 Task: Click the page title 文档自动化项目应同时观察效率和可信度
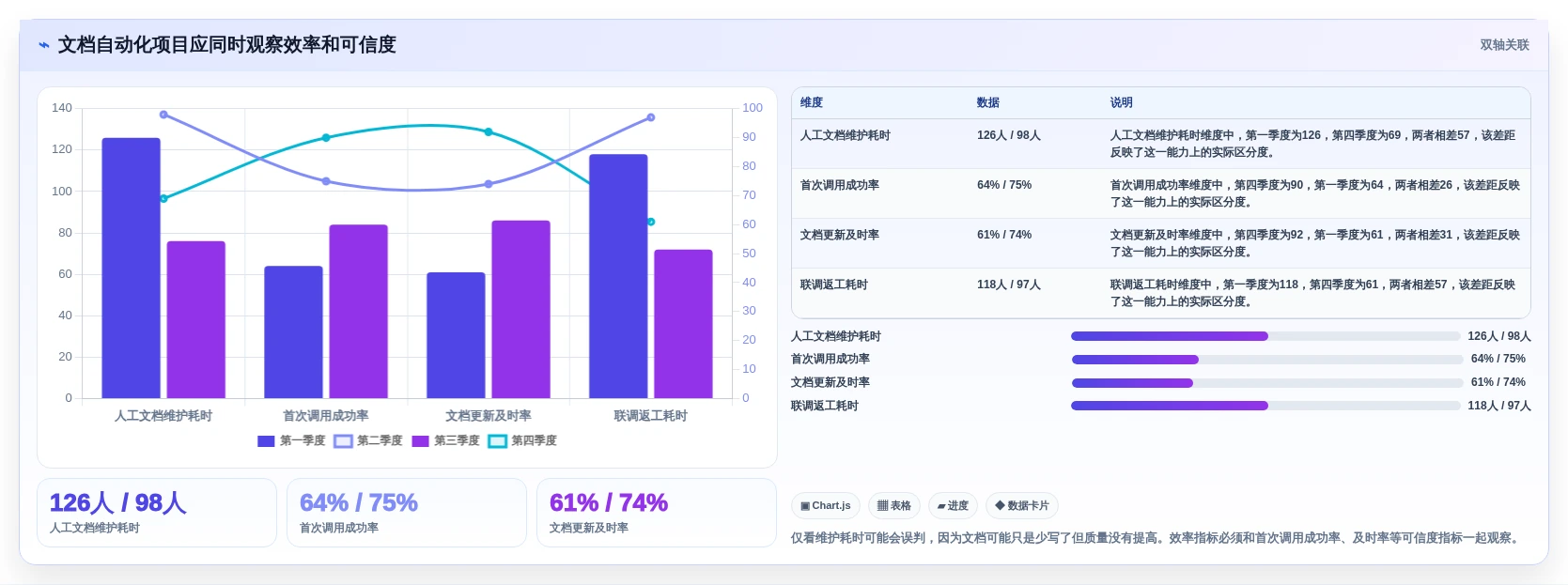[x=227, y=45]
